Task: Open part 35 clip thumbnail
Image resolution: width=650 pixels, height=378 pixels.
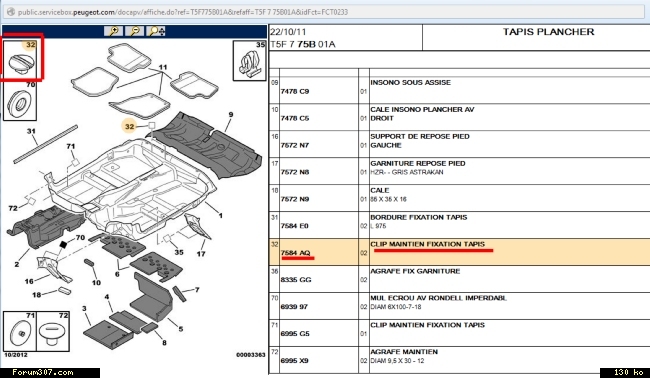Action: (249, 61)
